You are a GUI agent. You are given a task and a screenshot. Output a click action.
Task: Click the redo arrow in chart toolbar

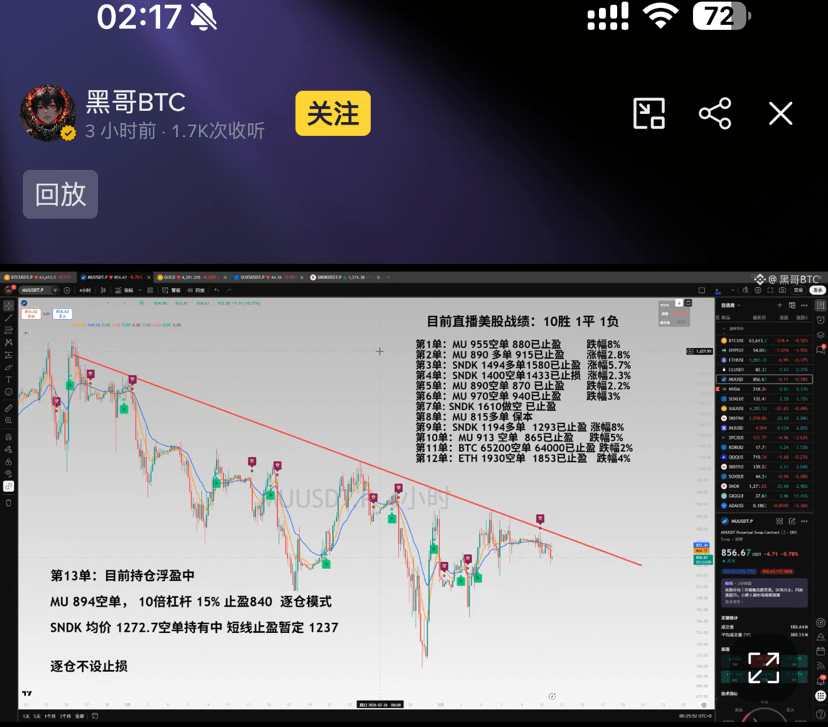(x=229, y=290)
